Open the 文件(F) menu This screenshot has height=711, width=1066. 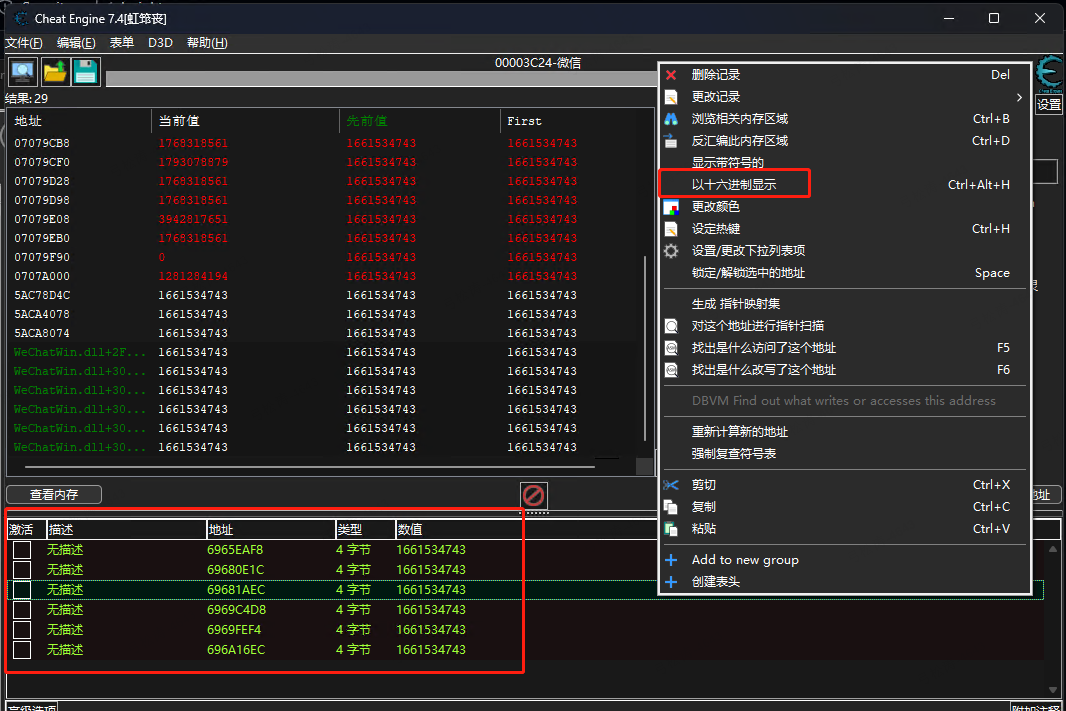[x=24, y=43]
